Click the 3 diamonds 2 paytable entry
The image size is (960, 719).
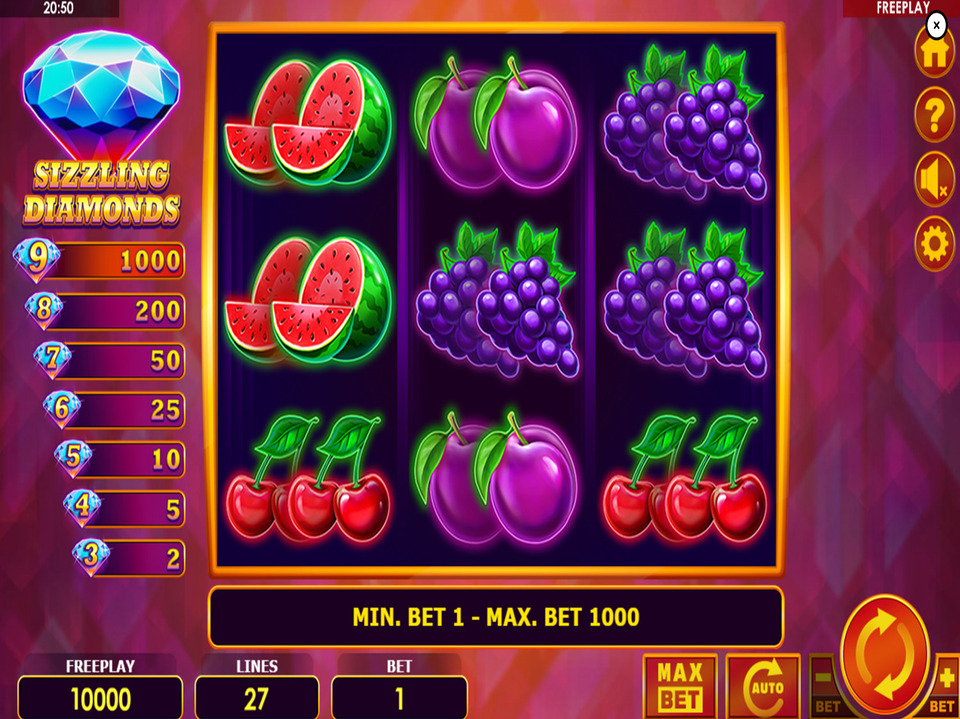[129, 558]
